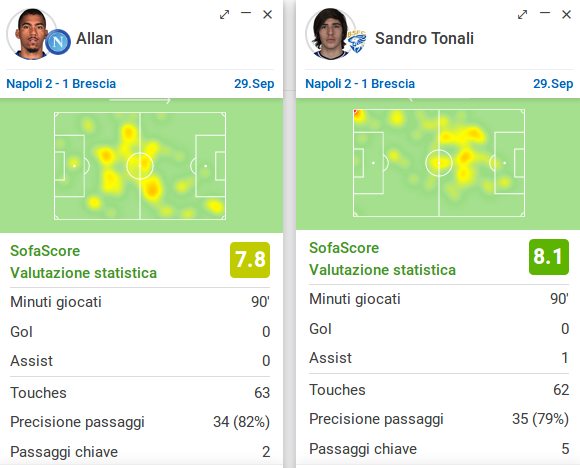Minimize Sandro Tonali's player panel
Image resolution: width=580 pixels, height=468 pixels.
point(545,13)
